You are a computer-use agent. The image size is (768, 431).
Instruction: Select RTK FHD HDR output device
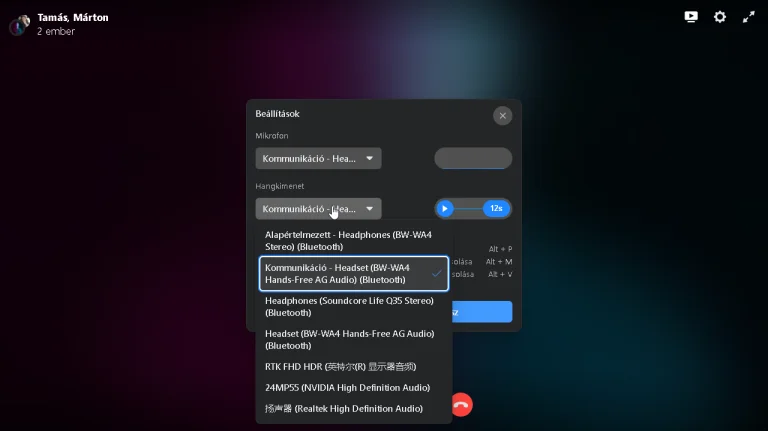(354, 366)
